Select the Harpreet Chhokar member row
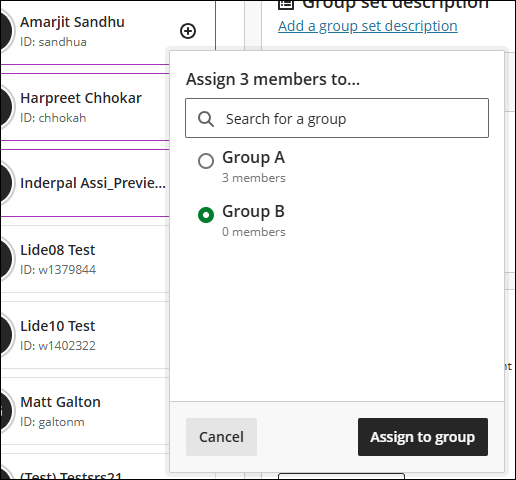Viewport: 516px width, 480px height. click(x=85, y=107)
